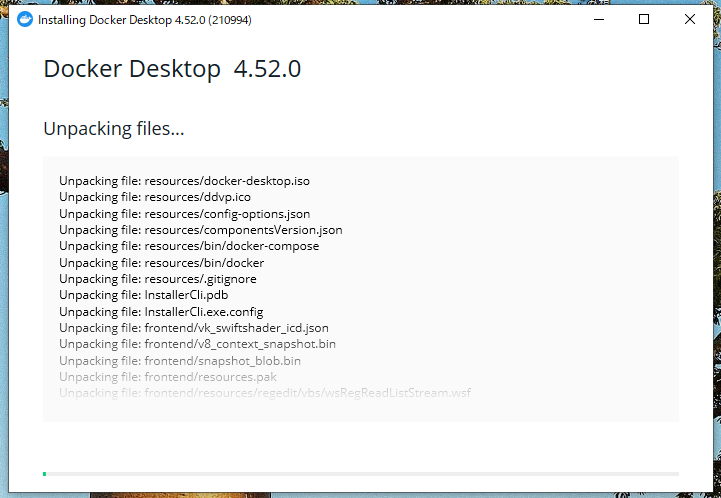The image size is (721, 498).
Task: Click the vk_swiftshader_icd.json log line
Action: (193, 328)
